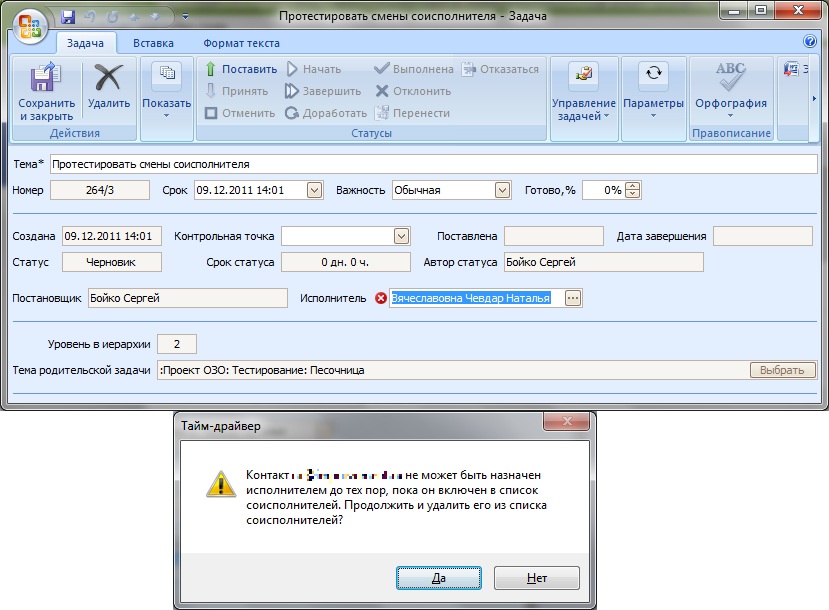
Task: Switch to the Вставка tab
Action: pos(153,43)
